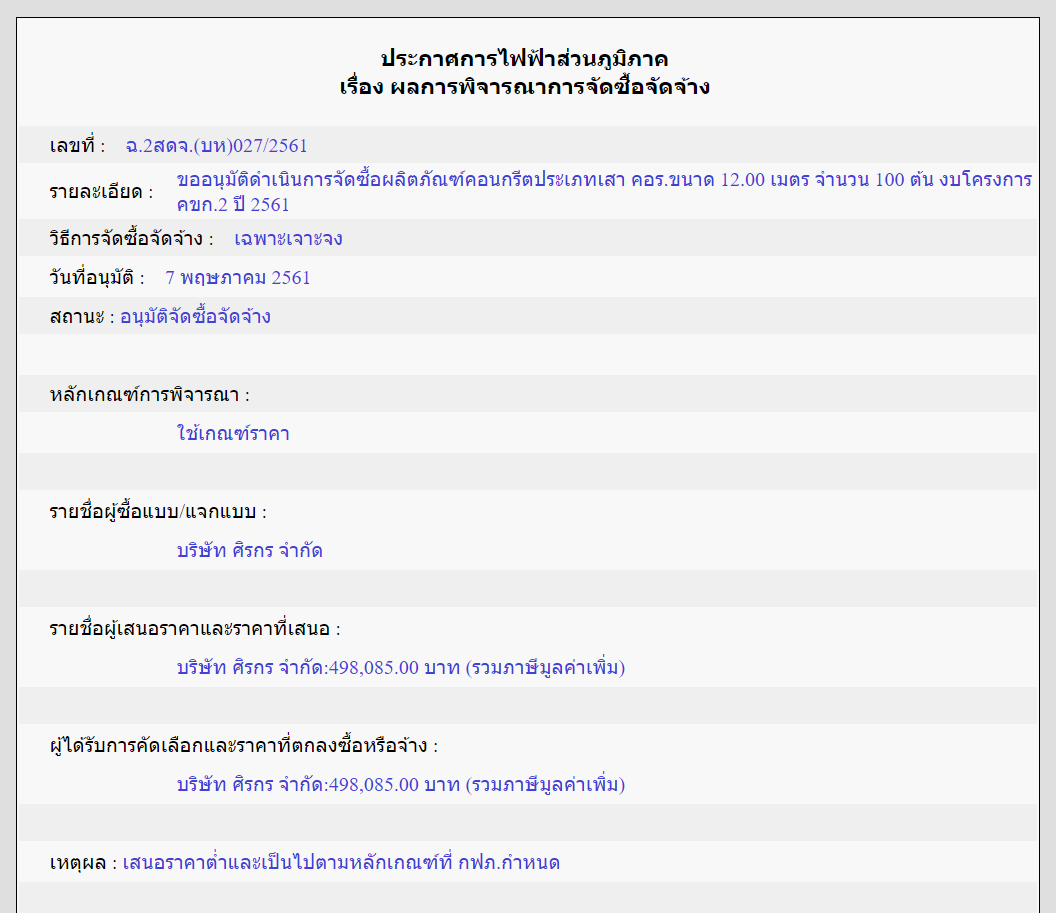This screenshot has width=1056, height=913.
Task: Select บริษัท ศิรกร จำกัด under ผู้ซื้อแบบ
Action: pos(250,550)
